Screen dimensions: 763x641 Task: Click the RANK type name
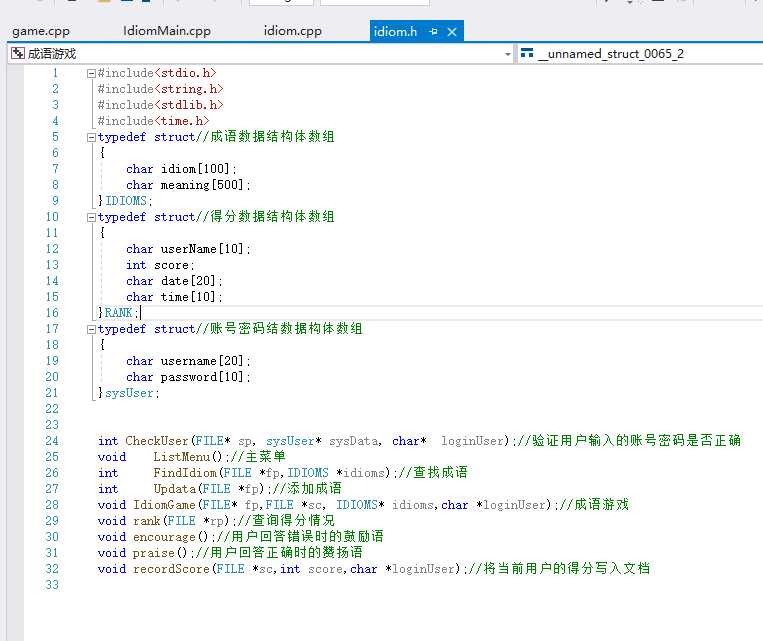(x=118, y=312)
